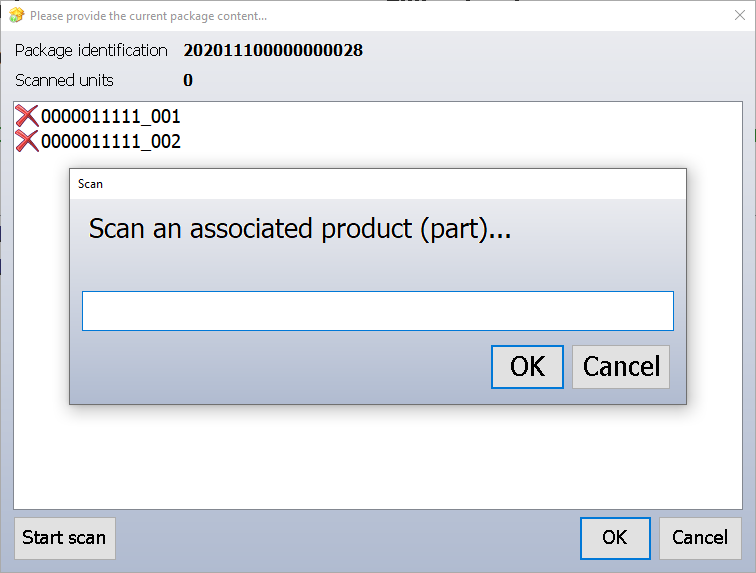This screenshot has height=573, width=756.
Task: Click the red X icon beside 0000011111_001
Action: (27, 116)
